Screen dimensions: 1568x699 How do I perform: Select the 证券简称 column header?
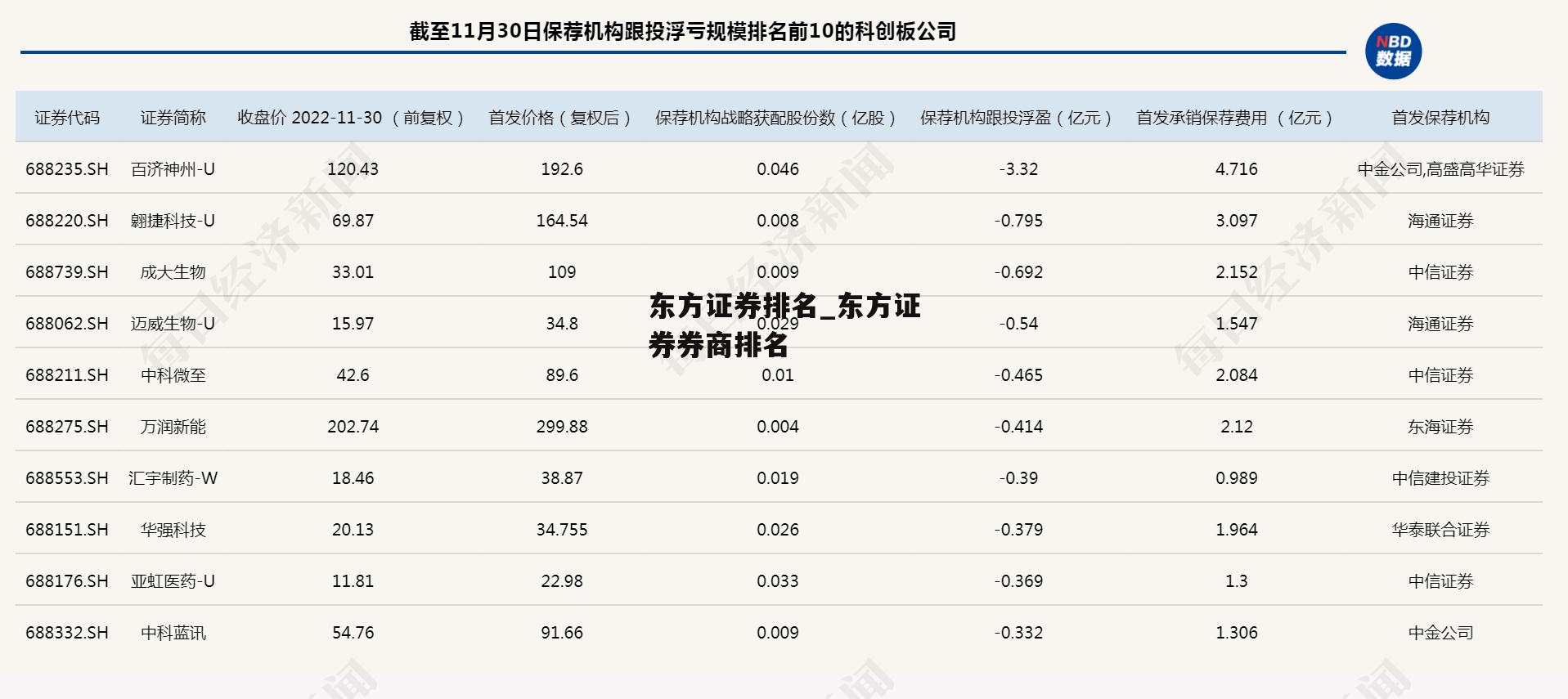(x=173, y=118)
